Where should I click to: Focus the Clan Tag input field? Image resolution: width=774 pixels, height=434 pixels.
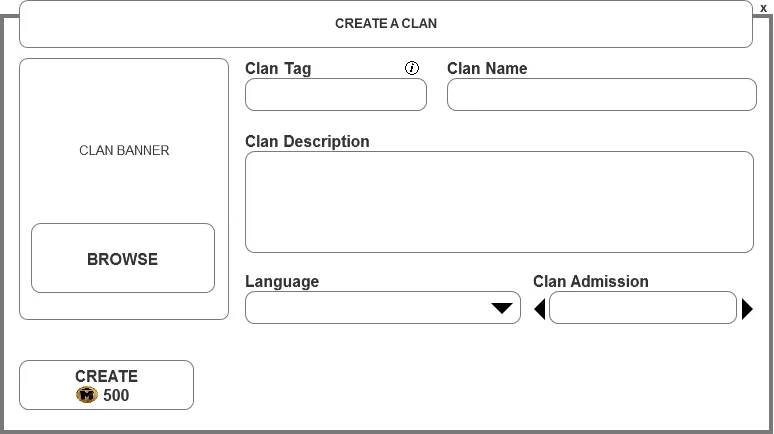pos(336,95)
